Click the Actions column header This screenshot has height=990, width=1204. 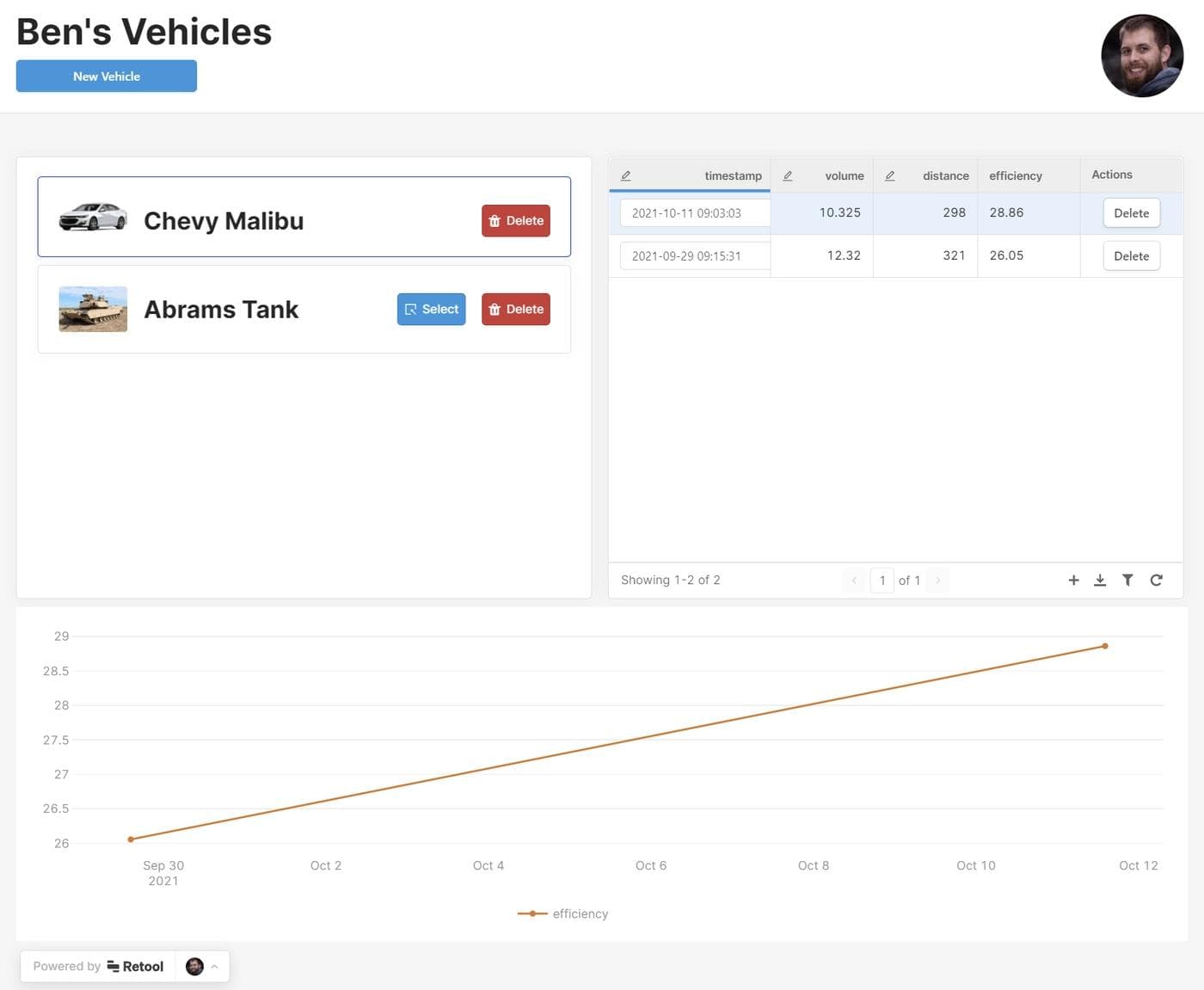click(x=1111, y=175)
